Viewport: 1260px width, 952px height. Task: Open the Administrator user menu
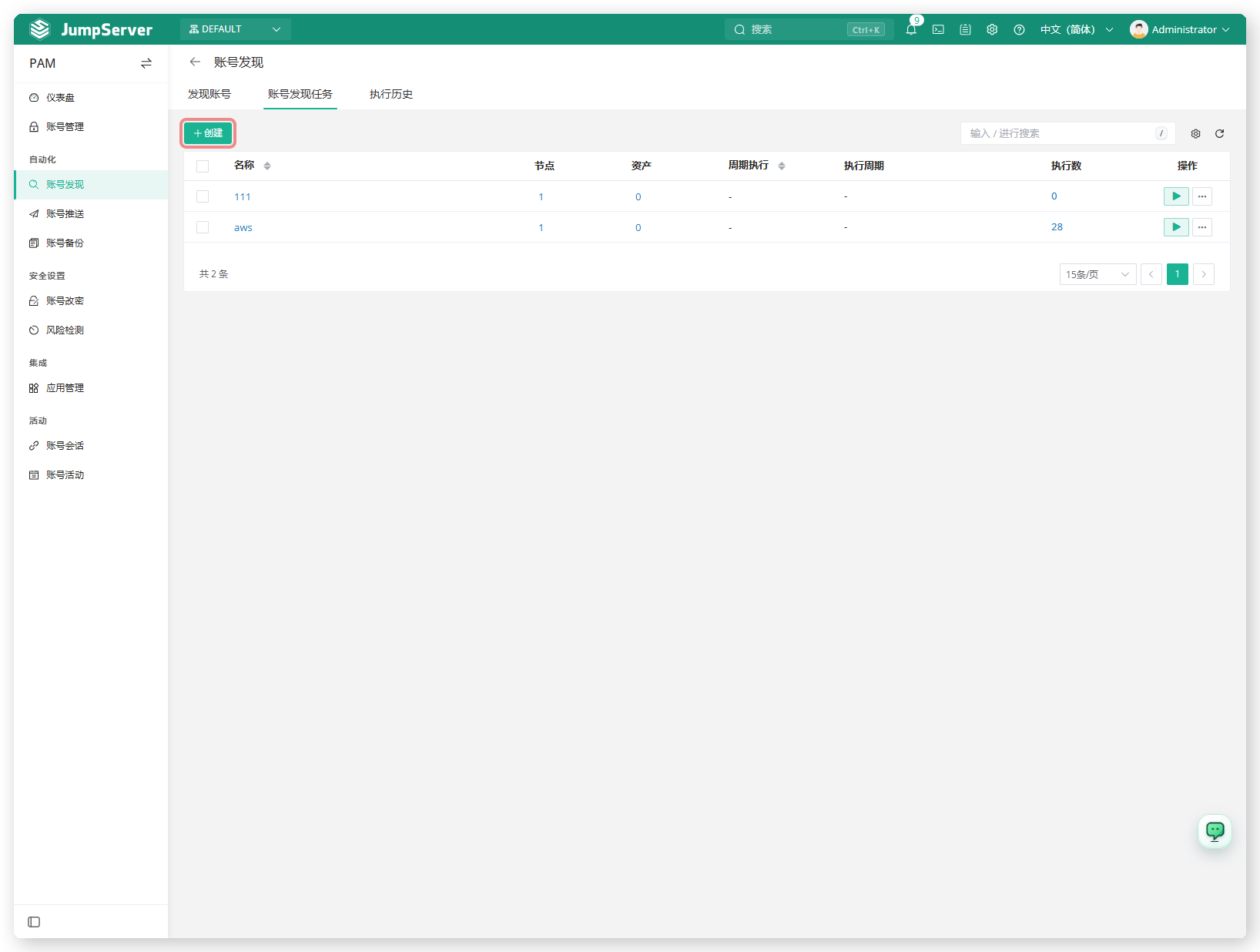(x=1180, y=29)
